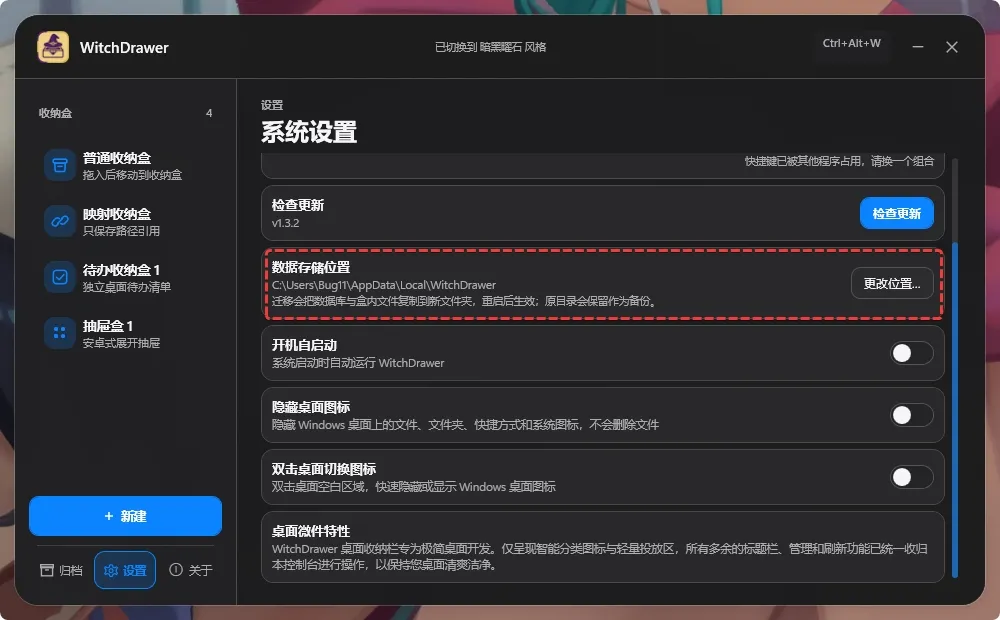The image size is (1000, 620).
Task: Open the 抽屉盒 1 list entry title
Action: click(x=108, y=326)
